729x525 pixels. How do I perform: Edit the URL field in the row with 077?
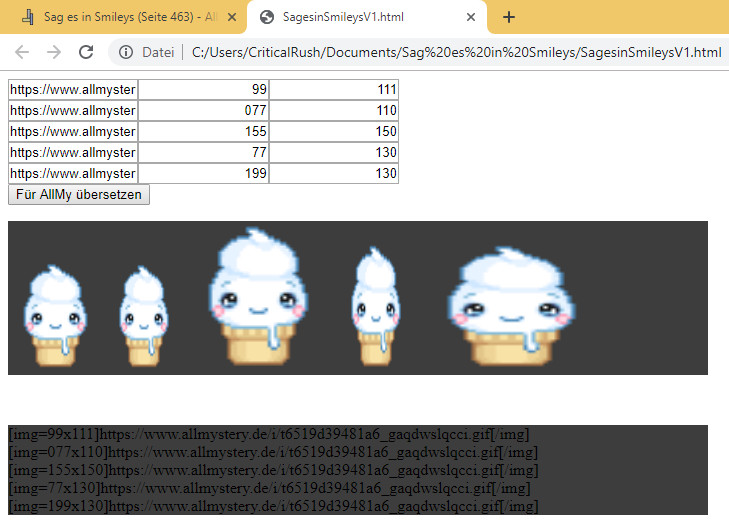(x=73, y=110)
